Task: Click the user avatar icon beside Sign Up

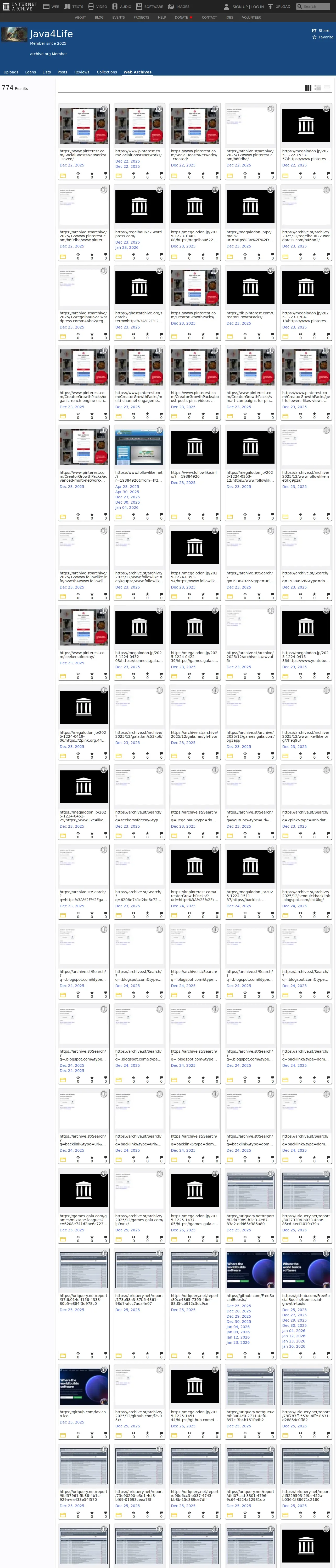Action: pos(227,7)
